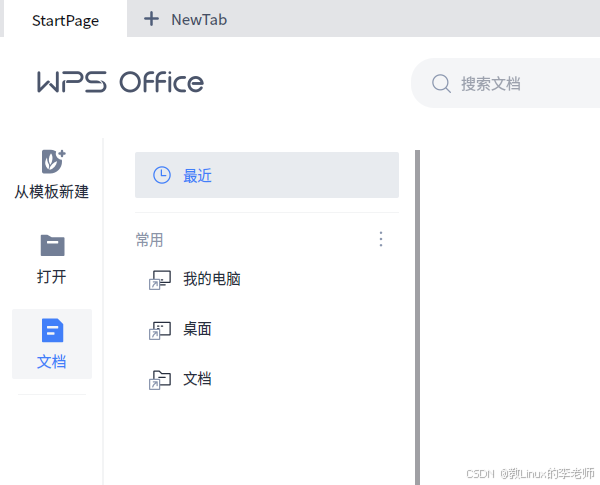Click the folder shortcut icon for 文档
Screen dimensions: 600x485
tap(160, 380)
